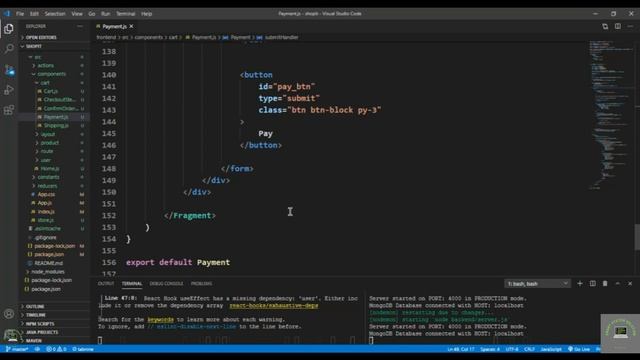Kill the terminal with the trash icon
This screenshot has height=360, width=640.
point(605,283)
